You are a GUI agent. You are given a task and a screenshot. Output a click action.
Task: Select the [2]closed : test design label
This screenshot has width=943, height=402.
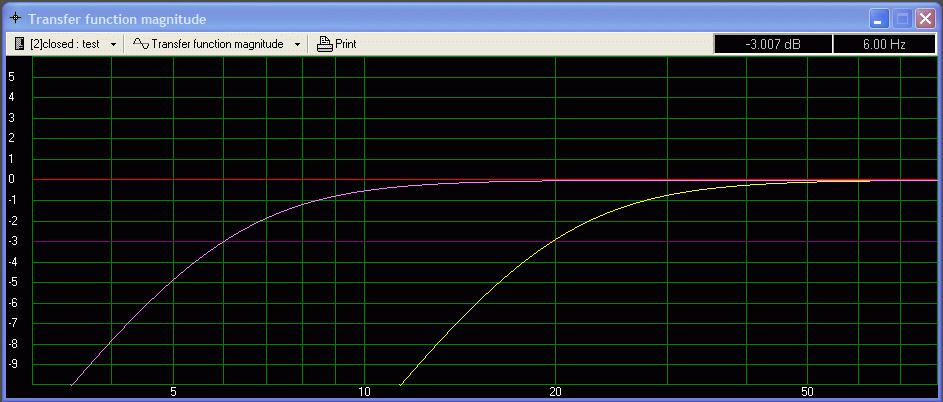pyautogui.click(x=65, y=44)
